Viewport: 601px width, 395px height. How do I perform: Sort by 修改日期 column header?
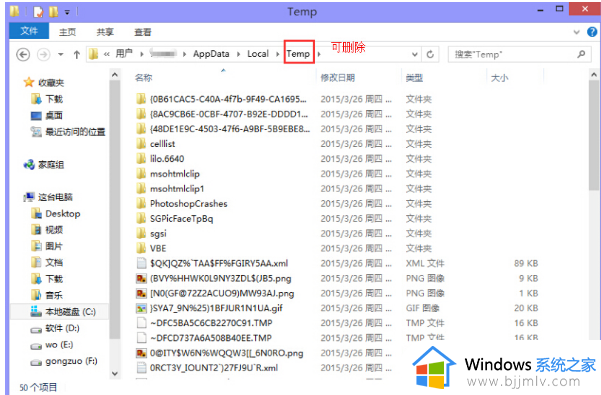point(338,78)
